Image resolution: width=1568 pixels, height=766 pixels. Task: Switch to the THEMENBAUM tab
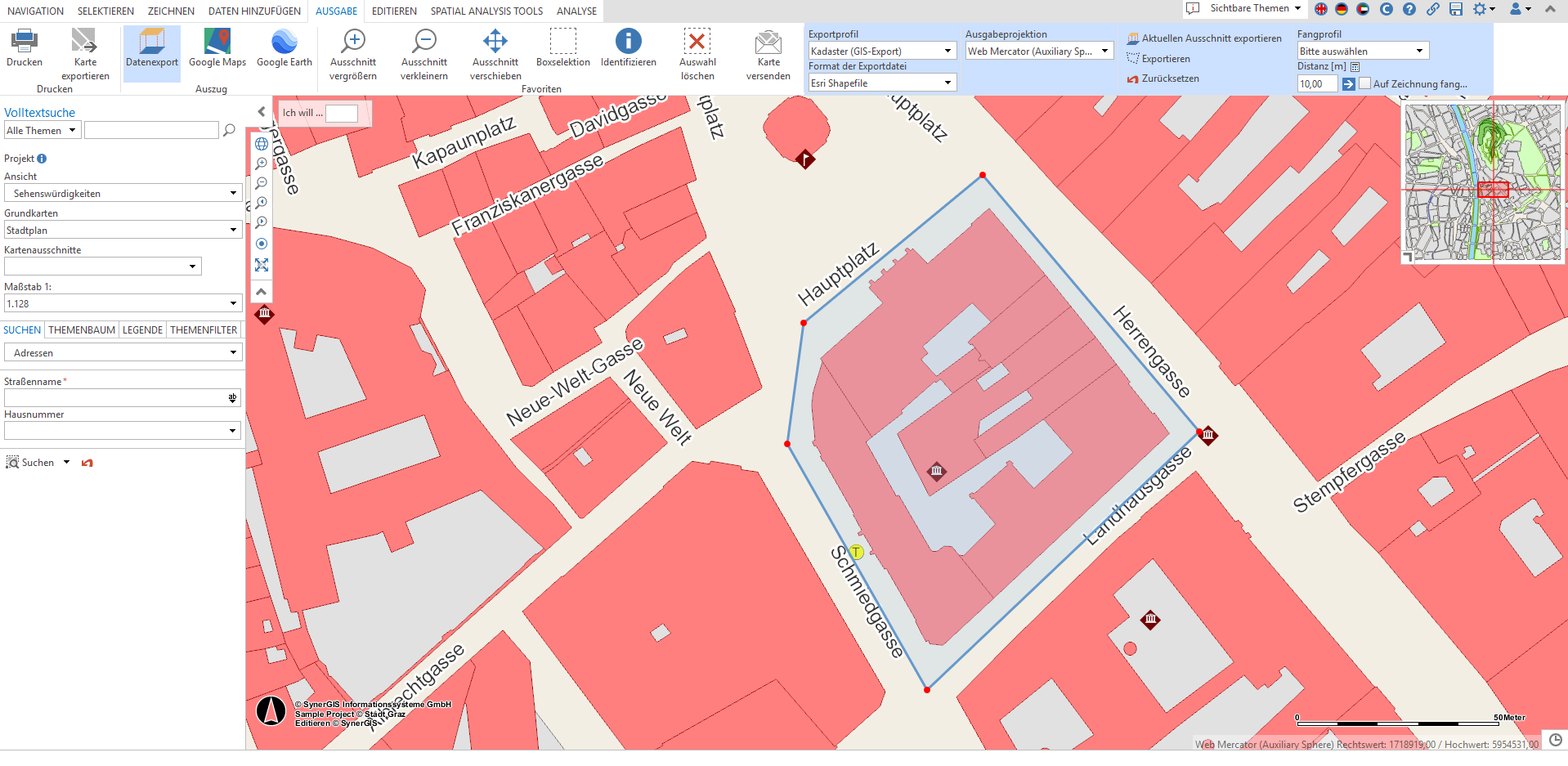81,329
